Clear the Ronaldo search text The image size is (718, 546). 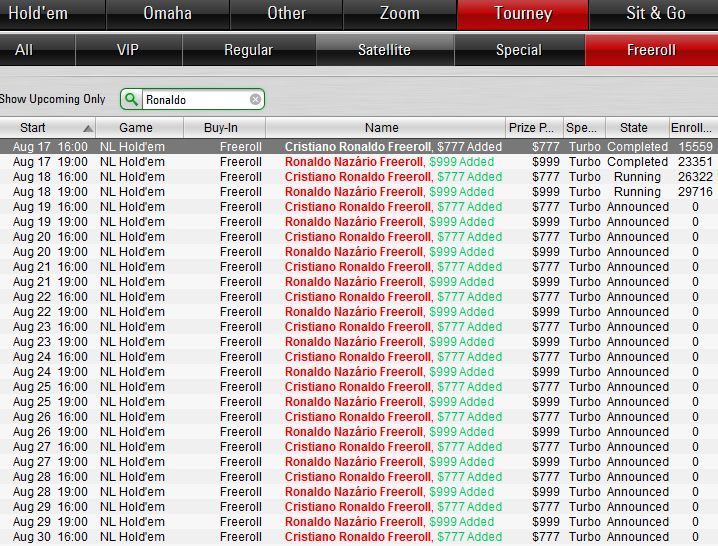[256, 99]
